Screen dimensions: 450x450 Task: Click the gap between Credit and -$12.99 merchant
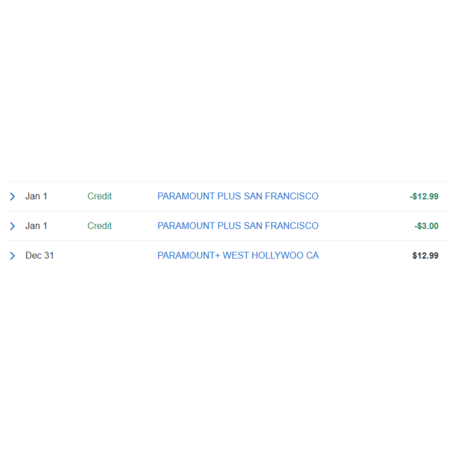point(134,196)
